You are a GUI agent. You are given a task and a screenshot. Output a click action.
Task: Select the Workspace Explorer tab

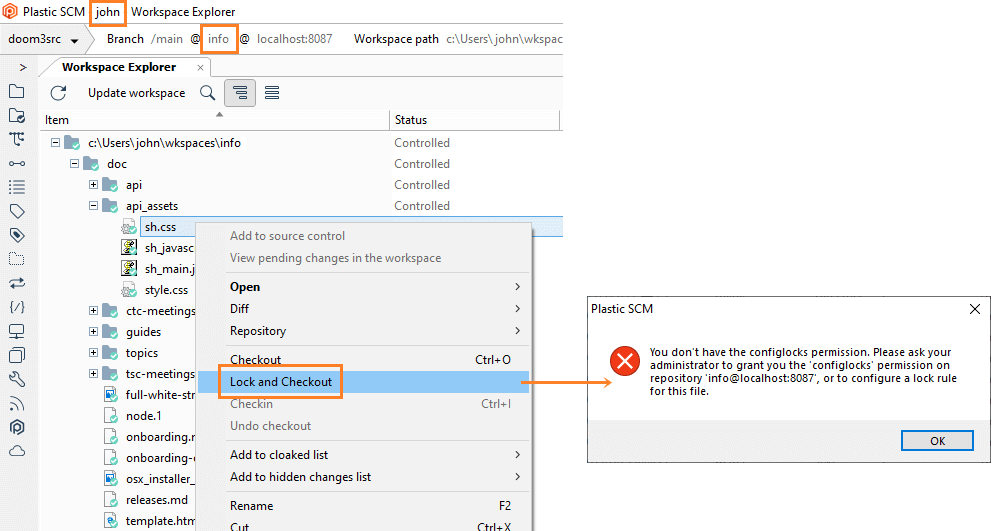pos(119,67)
